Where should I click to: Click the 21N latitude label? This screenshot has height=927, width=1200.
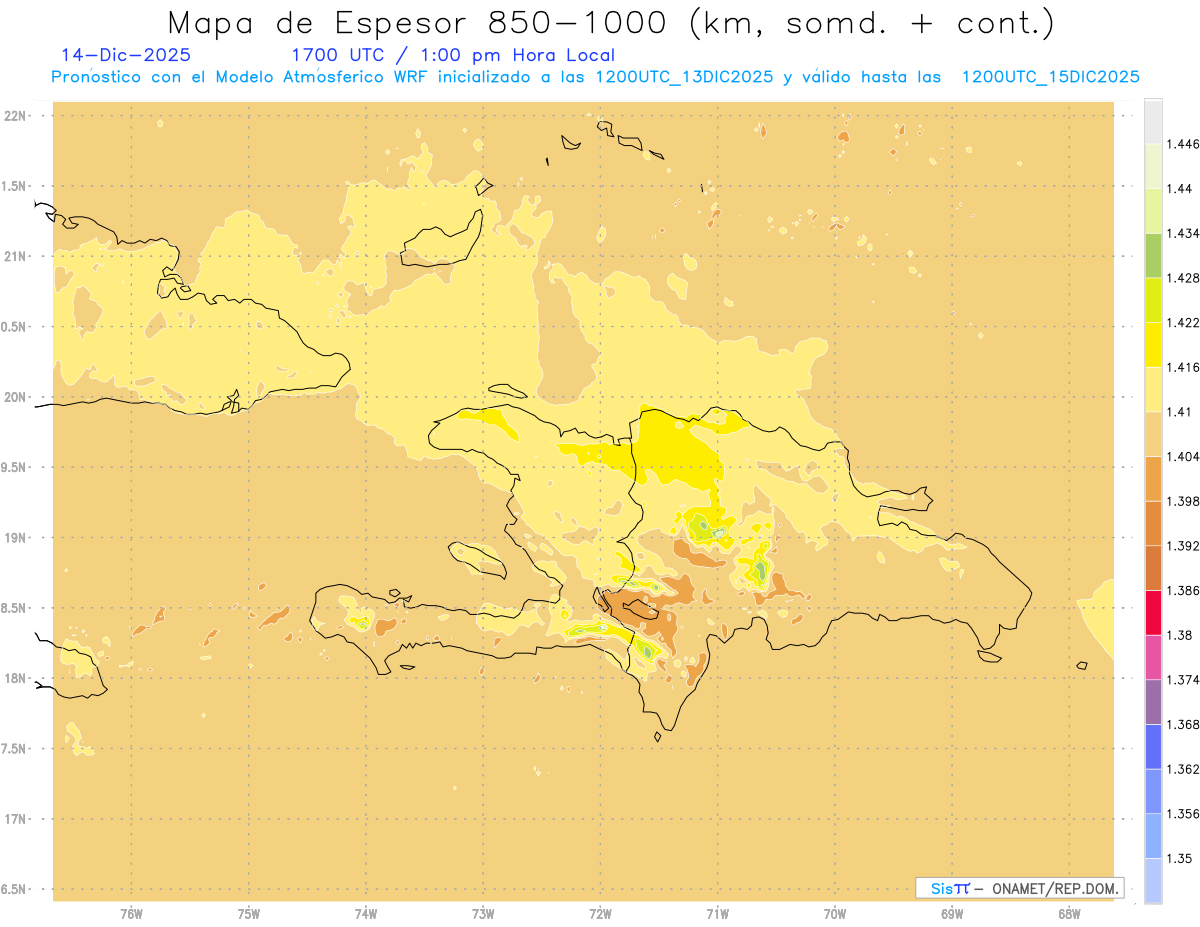click(15, 256)
